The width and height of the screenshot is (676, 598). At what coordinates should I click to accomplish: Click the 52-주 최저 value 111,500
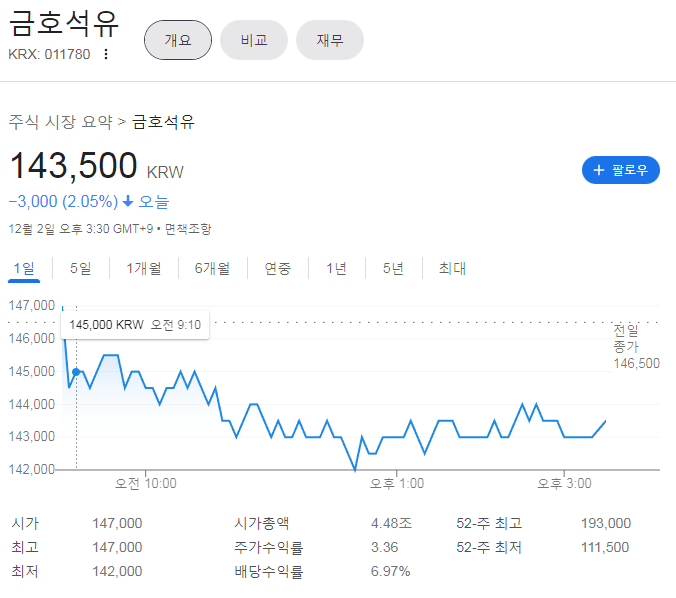click(x=605, y=547)
